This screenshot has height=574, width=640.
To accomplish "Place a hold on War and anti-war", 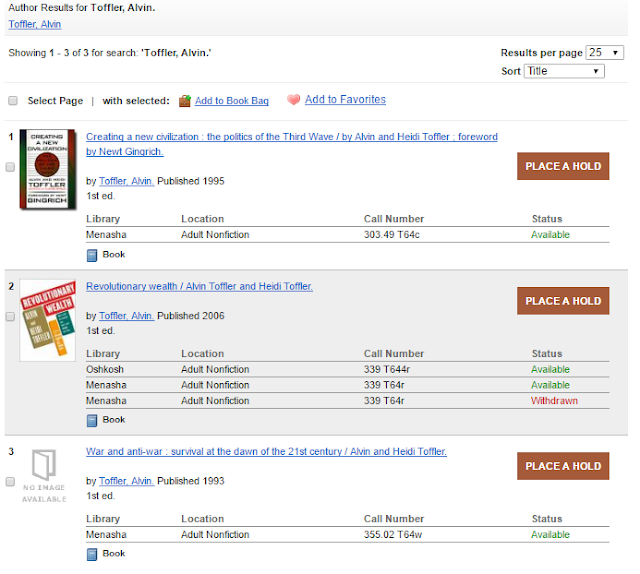I will pos(563,466).
